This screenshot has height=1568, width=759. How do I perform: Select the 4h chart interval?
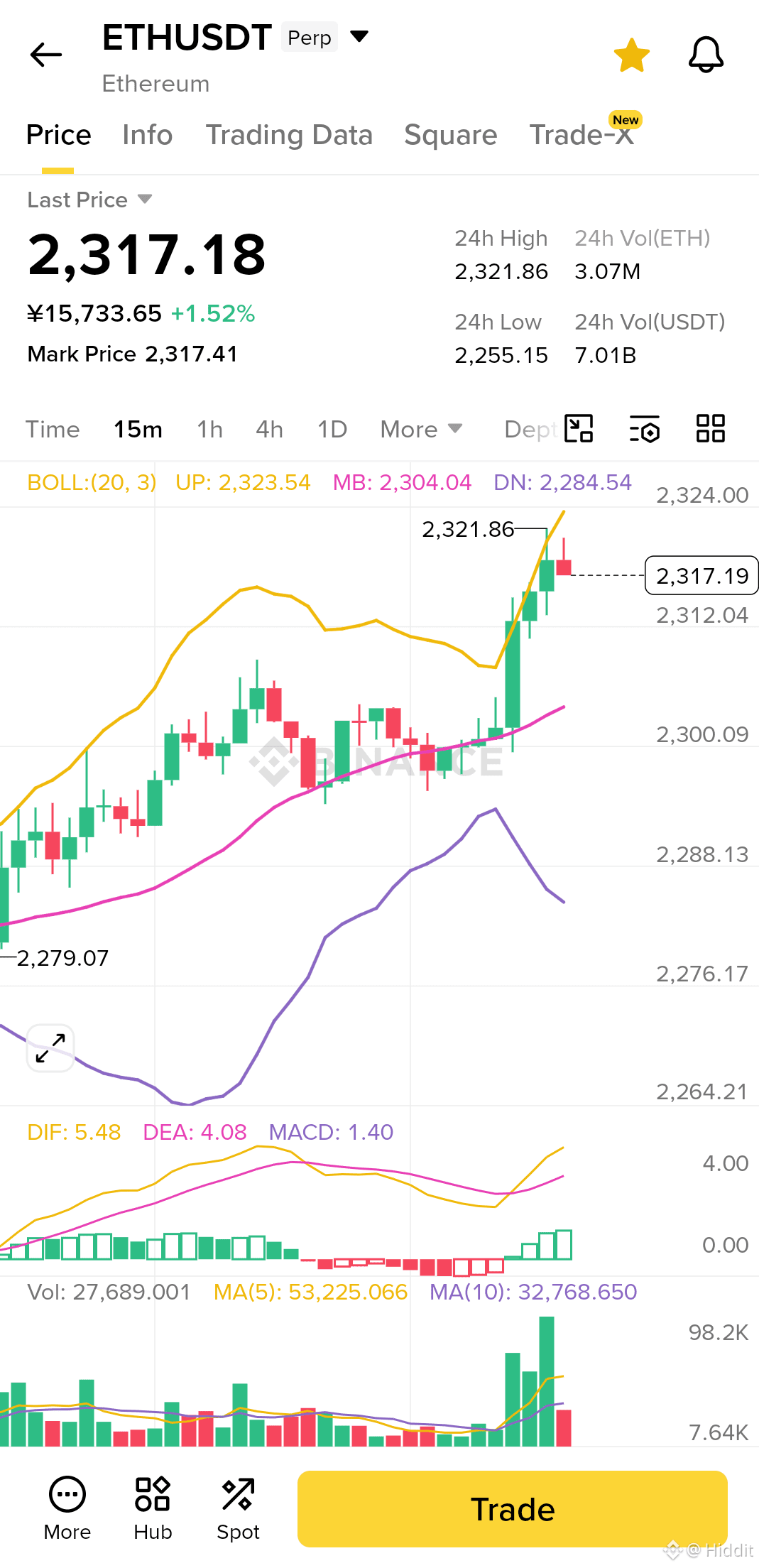pyautogui.click(x=269, y=429)
